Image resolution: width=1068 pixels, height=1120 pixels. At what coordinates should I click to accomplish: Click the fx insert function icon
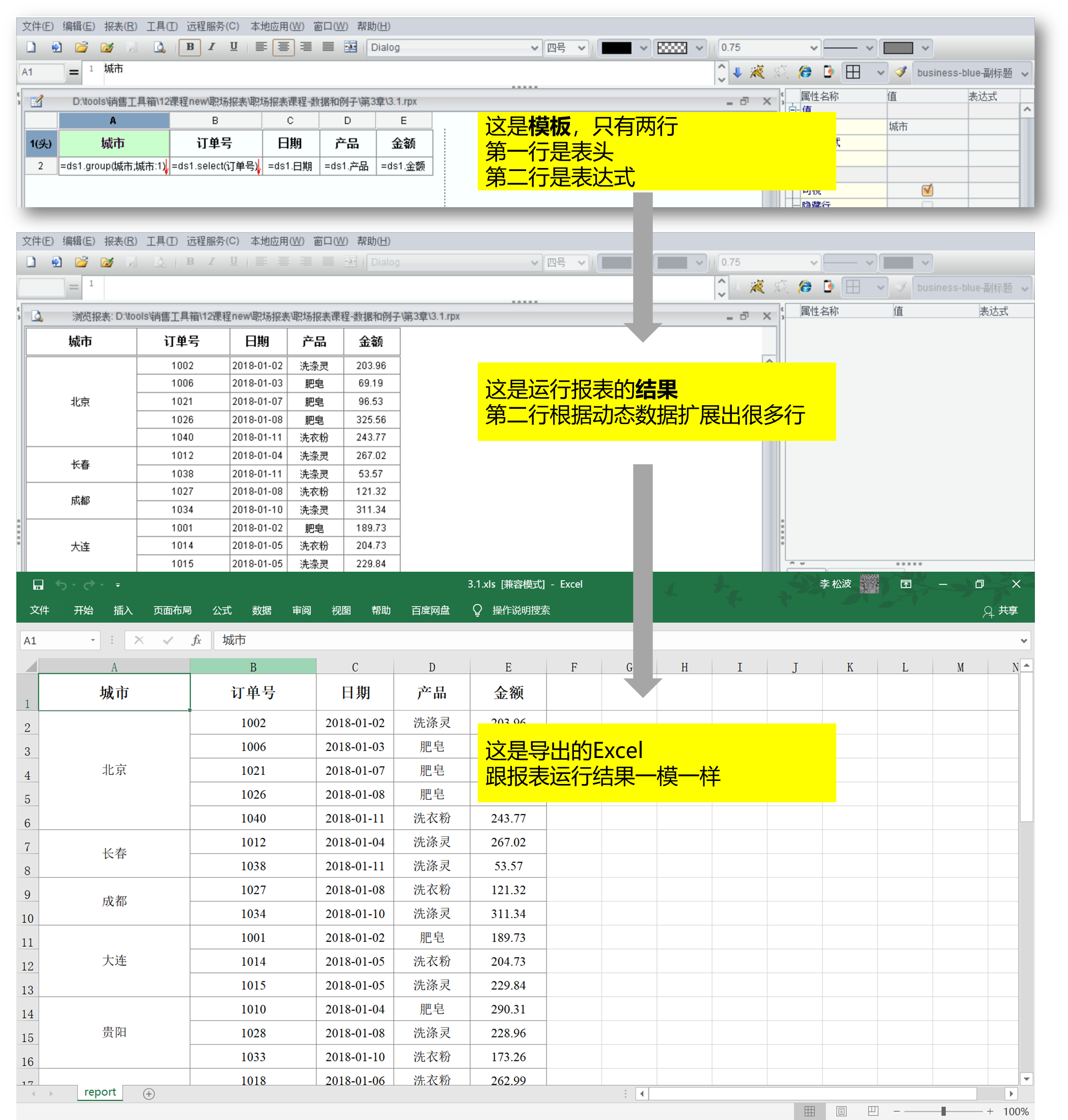pos(197,640)
